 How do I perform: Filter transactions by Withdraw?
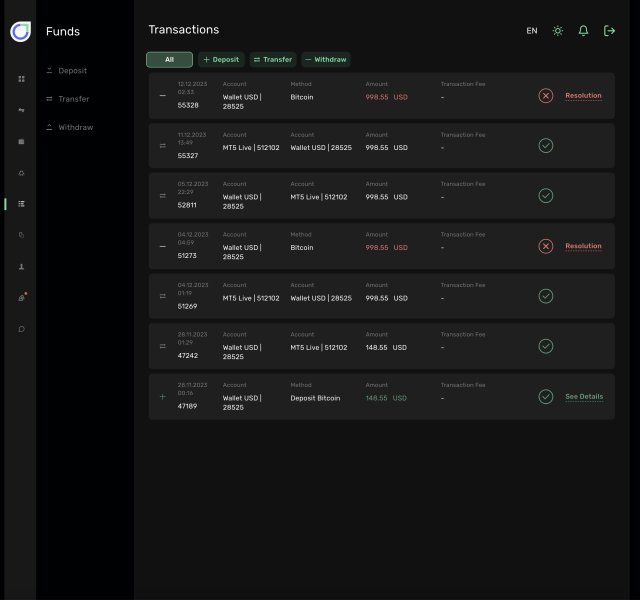[325, 60]
